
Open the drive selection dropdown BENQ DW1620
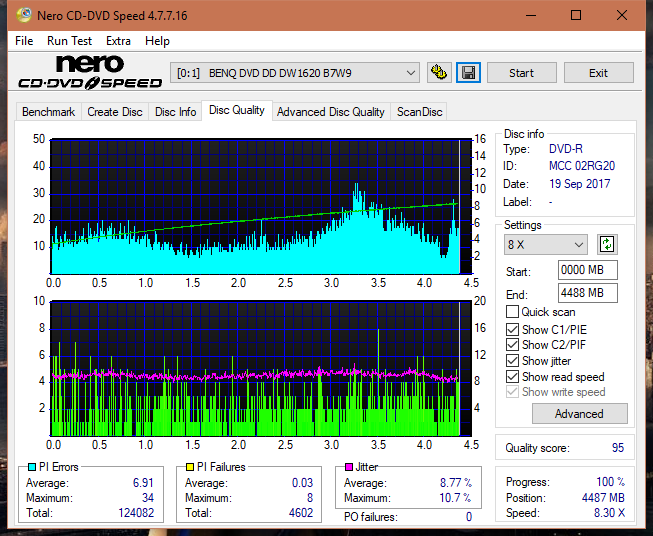click(295, 73)
